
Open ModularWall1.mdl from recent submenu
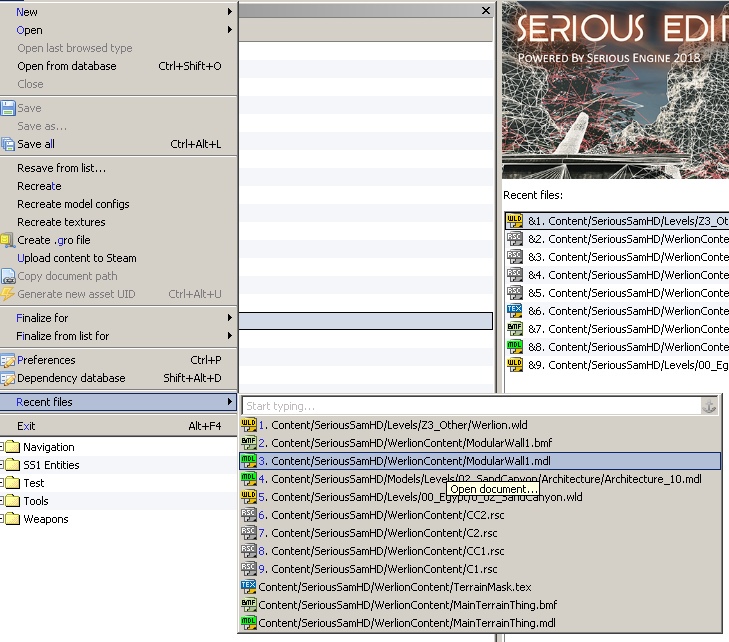click(x=480, y=461)
